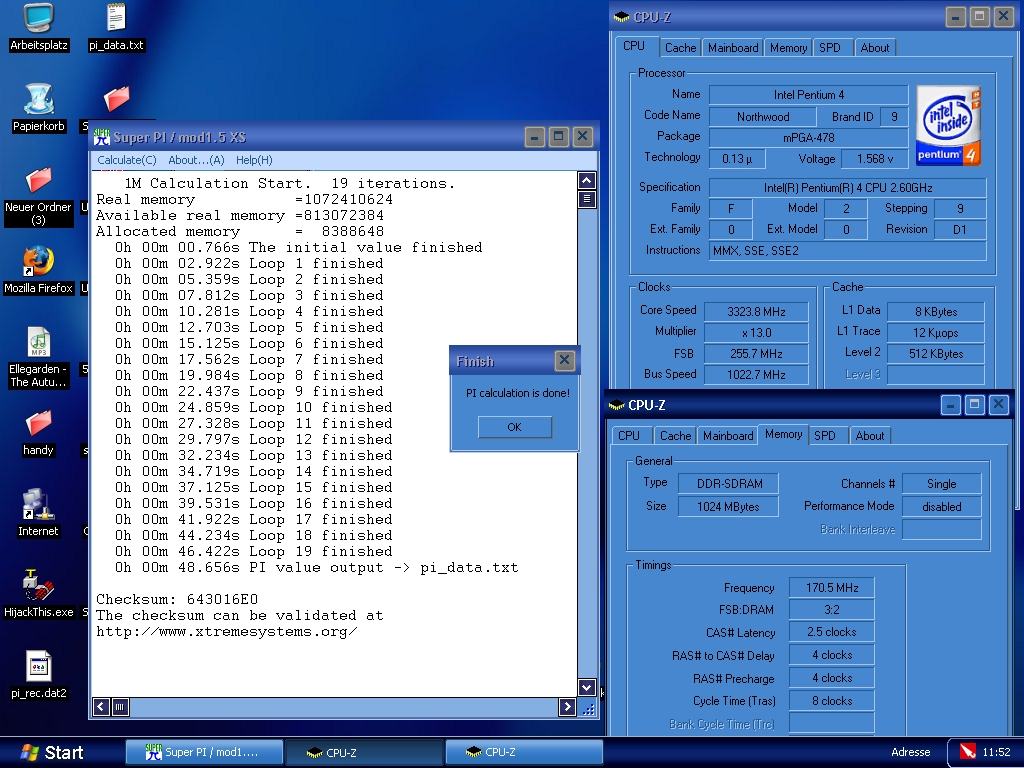
Task: Click the Memory CPU-Z window title icon
Action: pos(616,405)
